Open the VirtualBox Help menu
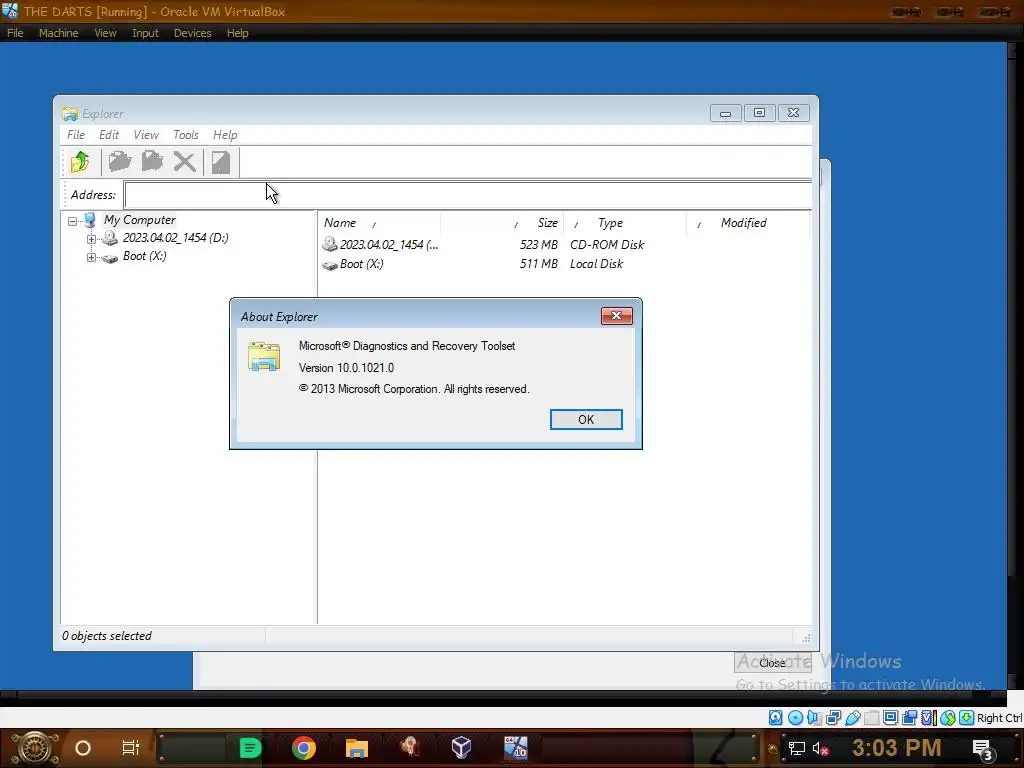Image resolution: width=1024 pixels, height=768 pixels. click(x=237, y=33)
